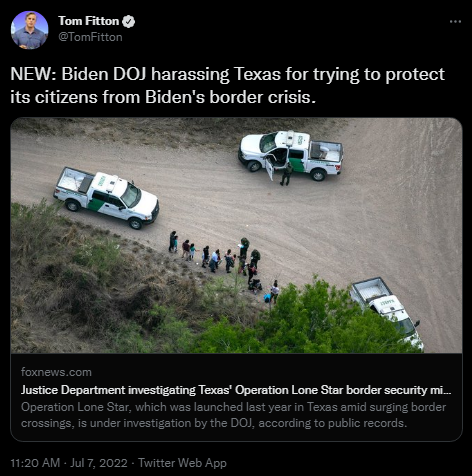Click the verified badge next to Tom Fitton
The height and width of the screenshot is (476, 472).
[x=128, y=22]
